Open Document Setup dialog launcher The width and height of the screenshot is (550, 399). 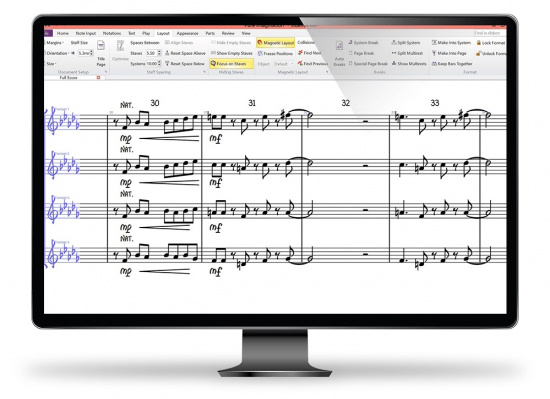(x=106, y=72)
